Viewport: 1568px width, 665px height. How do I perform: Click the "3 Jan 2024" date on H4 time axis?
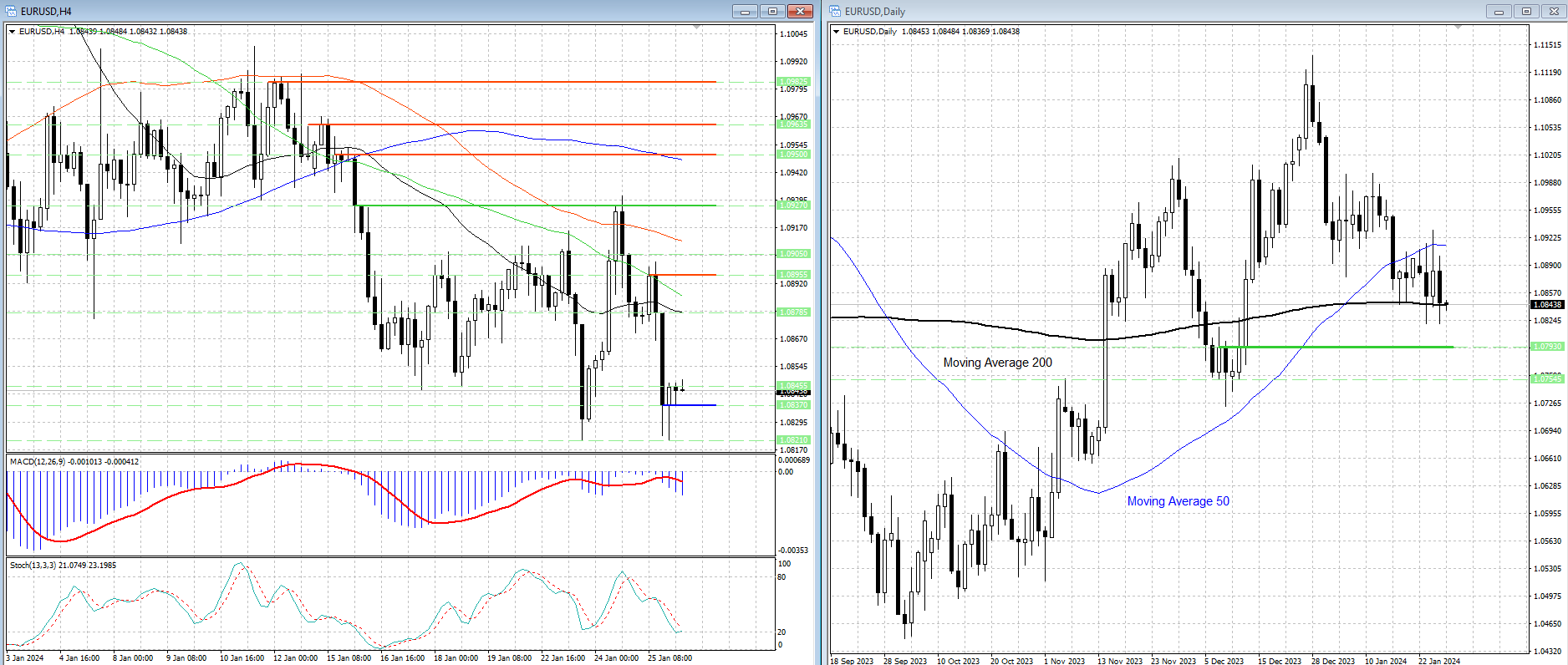[x=25, y=658]
